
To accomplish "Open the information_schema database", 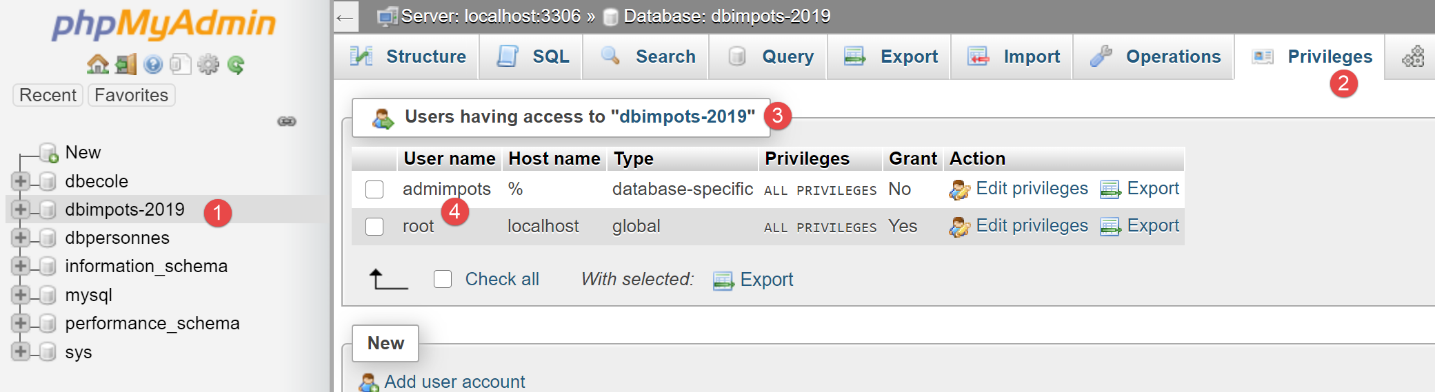I will click(146, 266).
